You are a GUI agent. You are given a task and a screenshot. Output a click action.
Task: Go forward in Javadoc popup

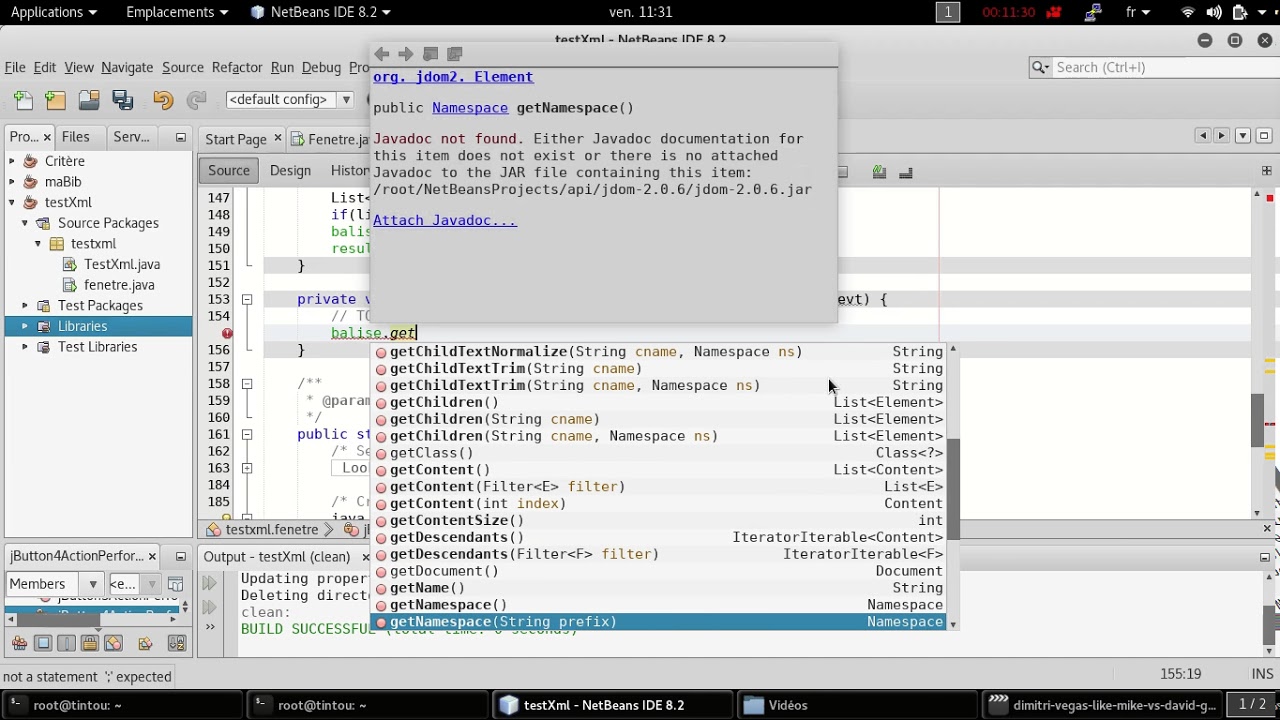click(405, 54)
